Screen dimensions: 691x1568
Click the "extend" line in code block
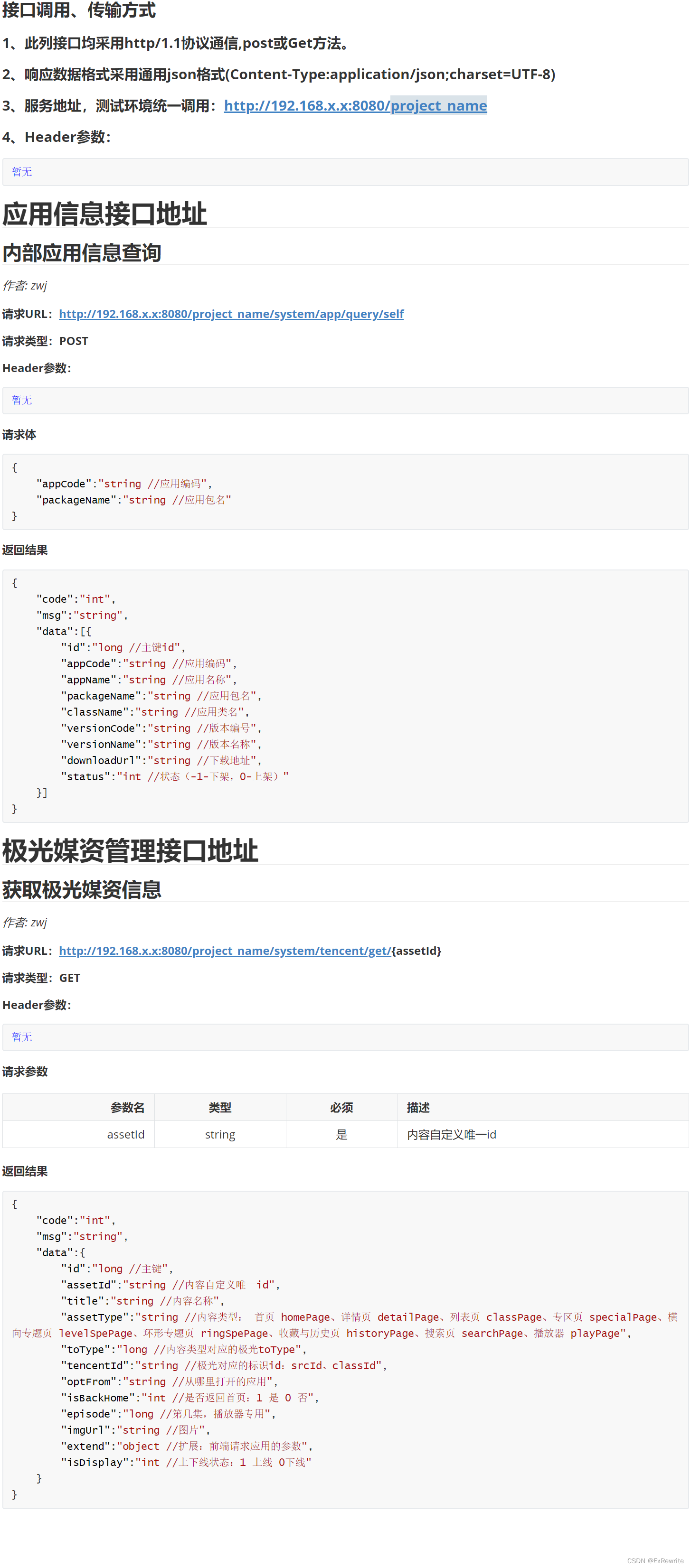(187, 1446)
